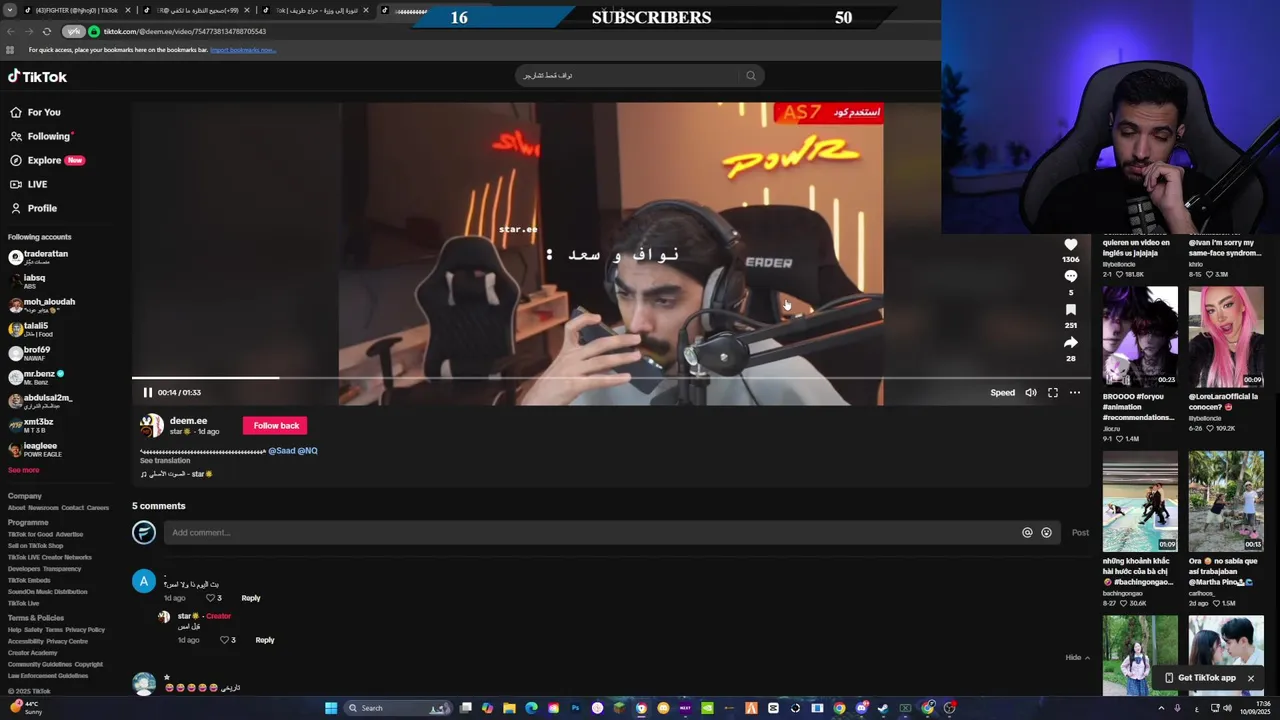
Task: Open Photoshop from the taskbar
Action: 575,708
